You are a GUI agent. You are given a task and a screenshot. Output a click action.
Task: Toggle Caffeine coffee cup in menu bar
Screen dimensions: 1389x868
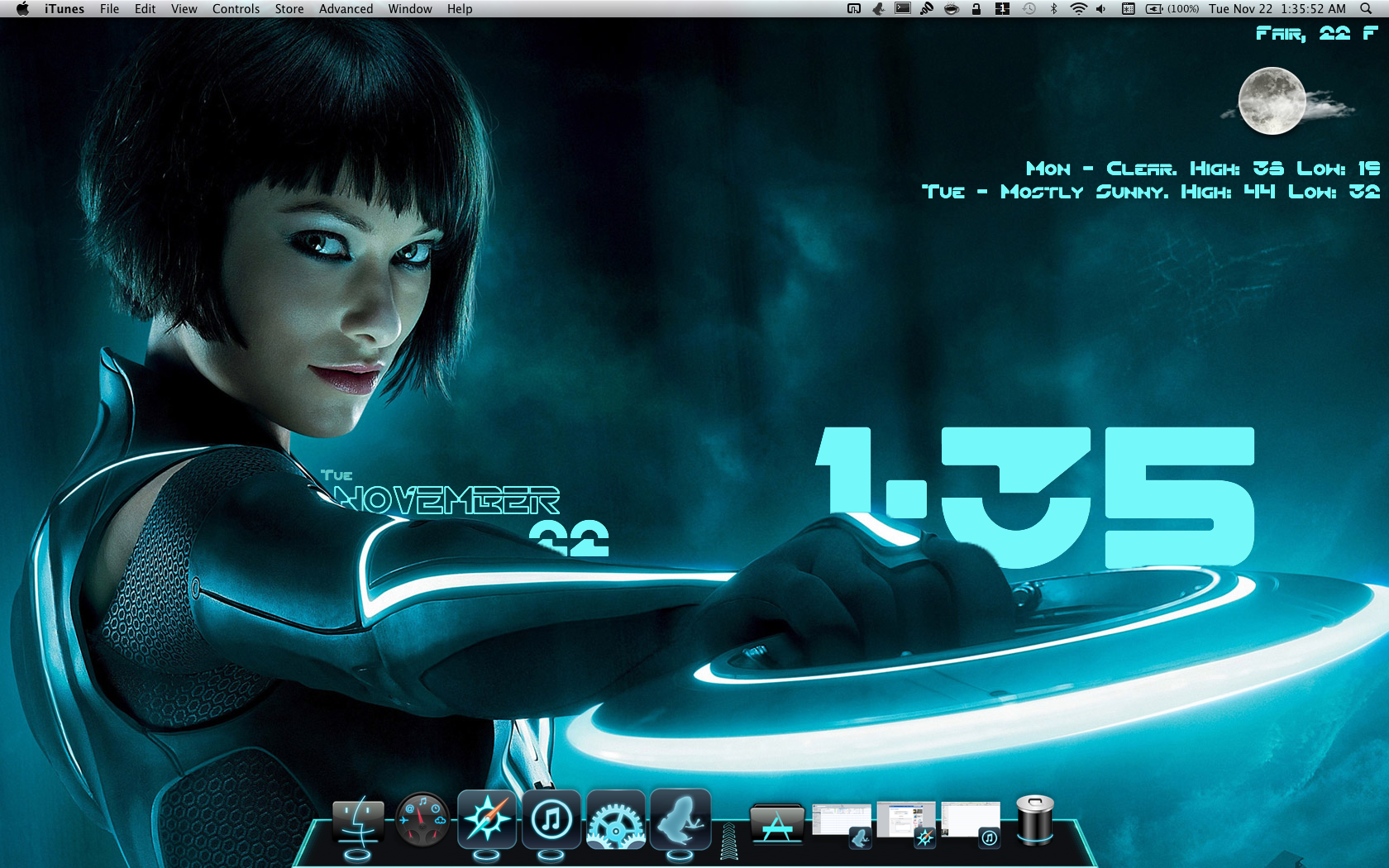coord(952,9)
